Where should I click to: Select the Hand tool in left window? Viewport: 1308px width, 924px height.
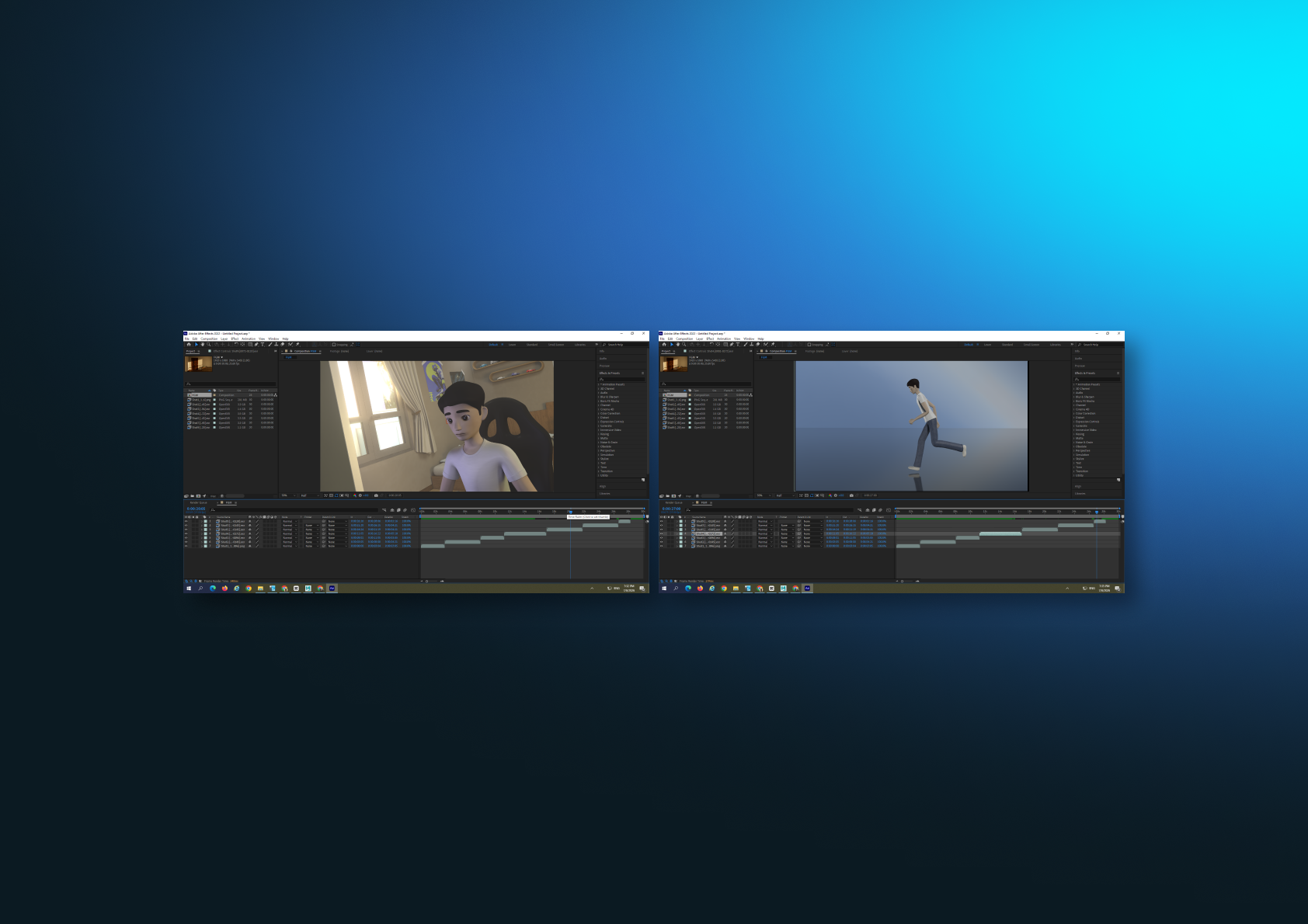[x=203, y=344]
